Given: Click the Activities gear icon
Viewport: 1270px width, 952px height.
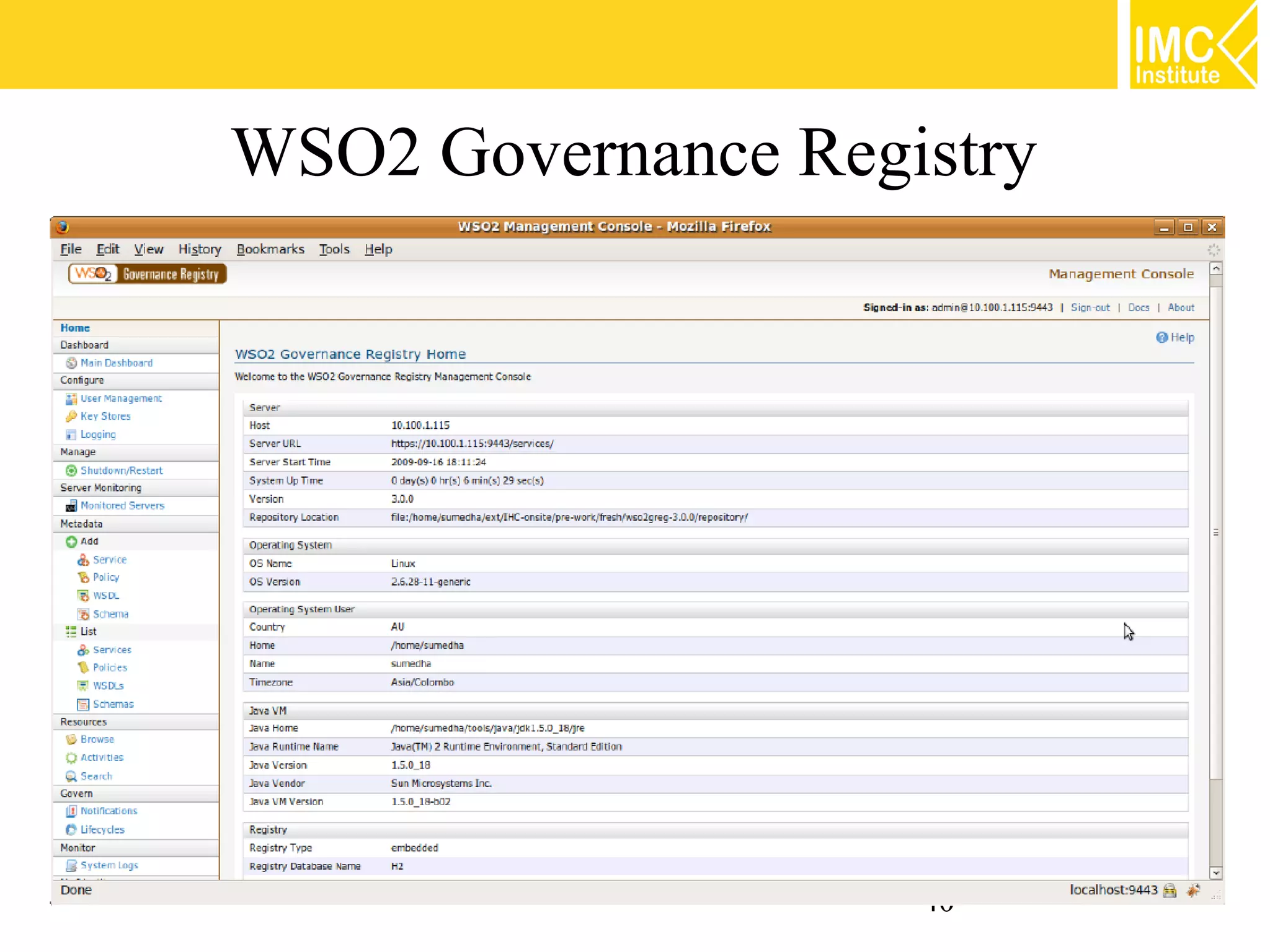Looking at the screenshot, I should [x=71, y=757].
